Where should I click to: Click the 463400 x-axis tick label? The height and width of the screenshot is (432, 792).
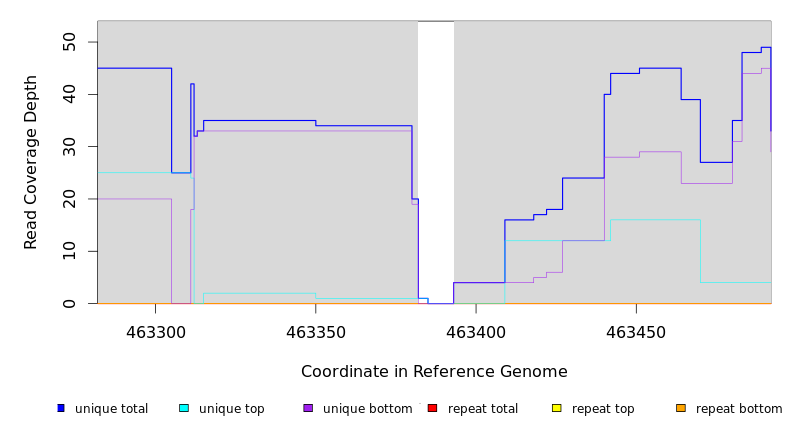click(475, 331)
